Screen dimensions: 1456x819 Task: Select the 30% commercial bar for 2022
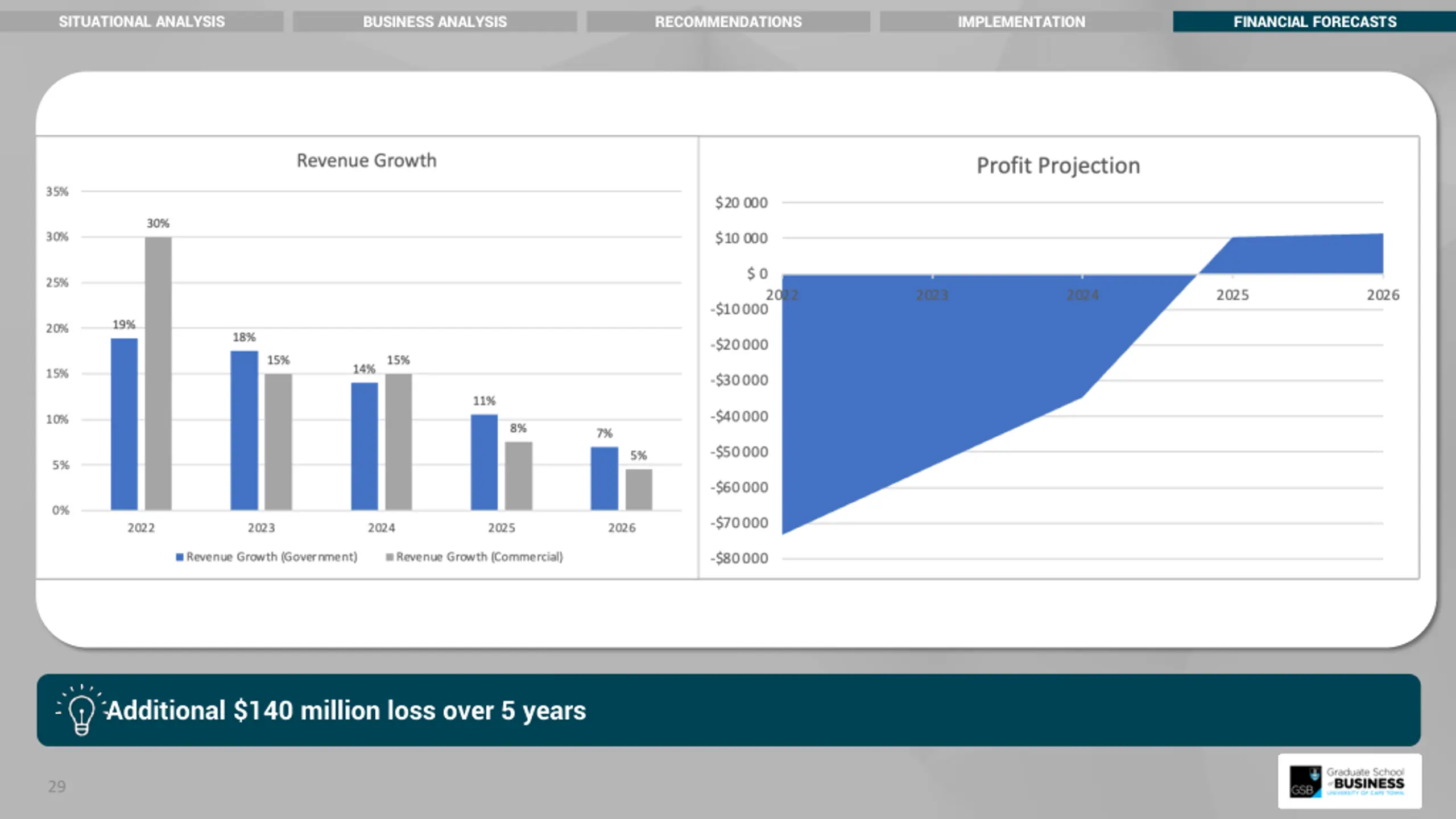[158, 373]
